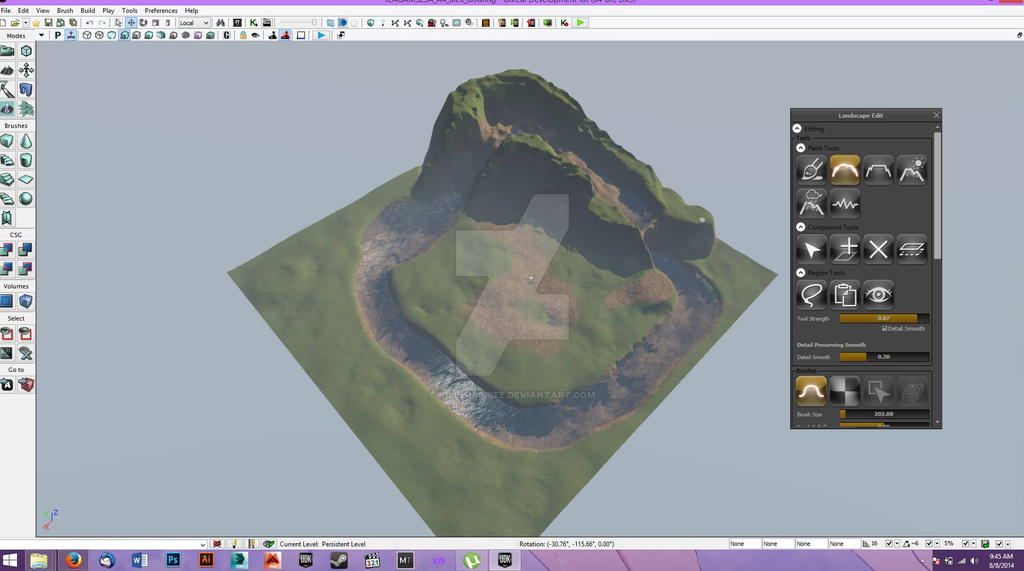Click the Region Copy/Paste clipboard tool
This screenshot has width=1024, height=571.
[x=845, y=294]
